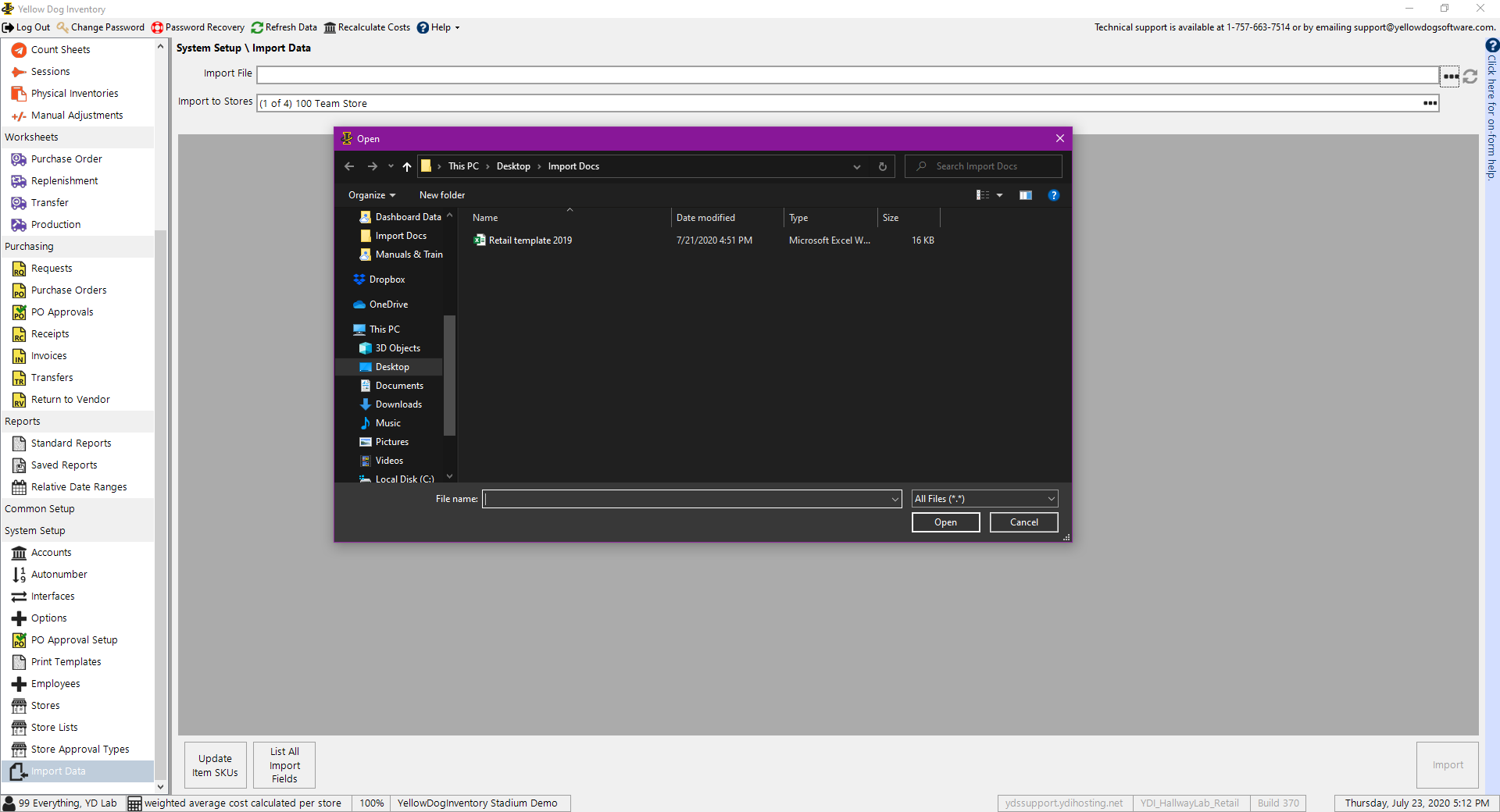Viewport: 1500px width, 812px height.
Task: Open Return to Vendor in the sidebar
Action: 70,399
